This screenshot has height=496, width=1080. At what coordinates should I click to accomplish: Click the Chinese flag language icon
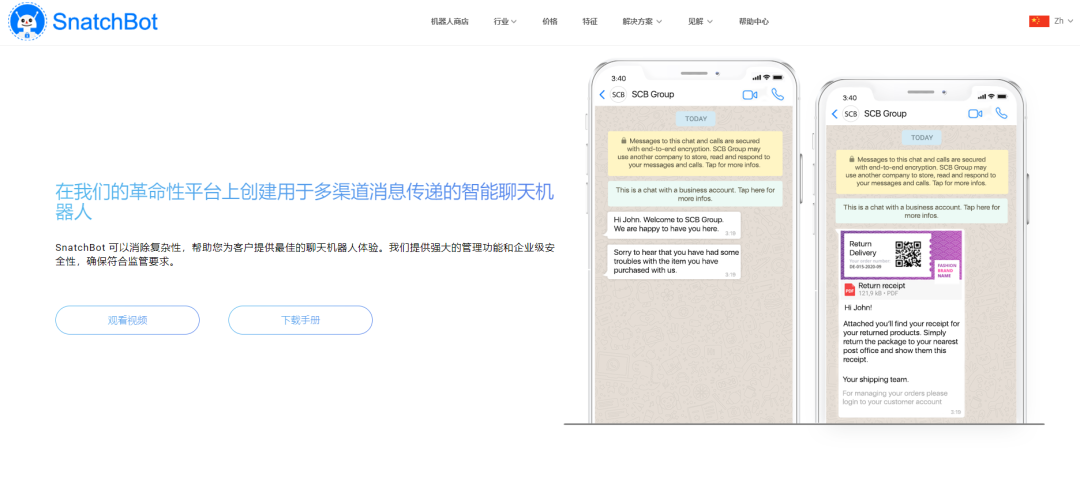(1039, 21)
